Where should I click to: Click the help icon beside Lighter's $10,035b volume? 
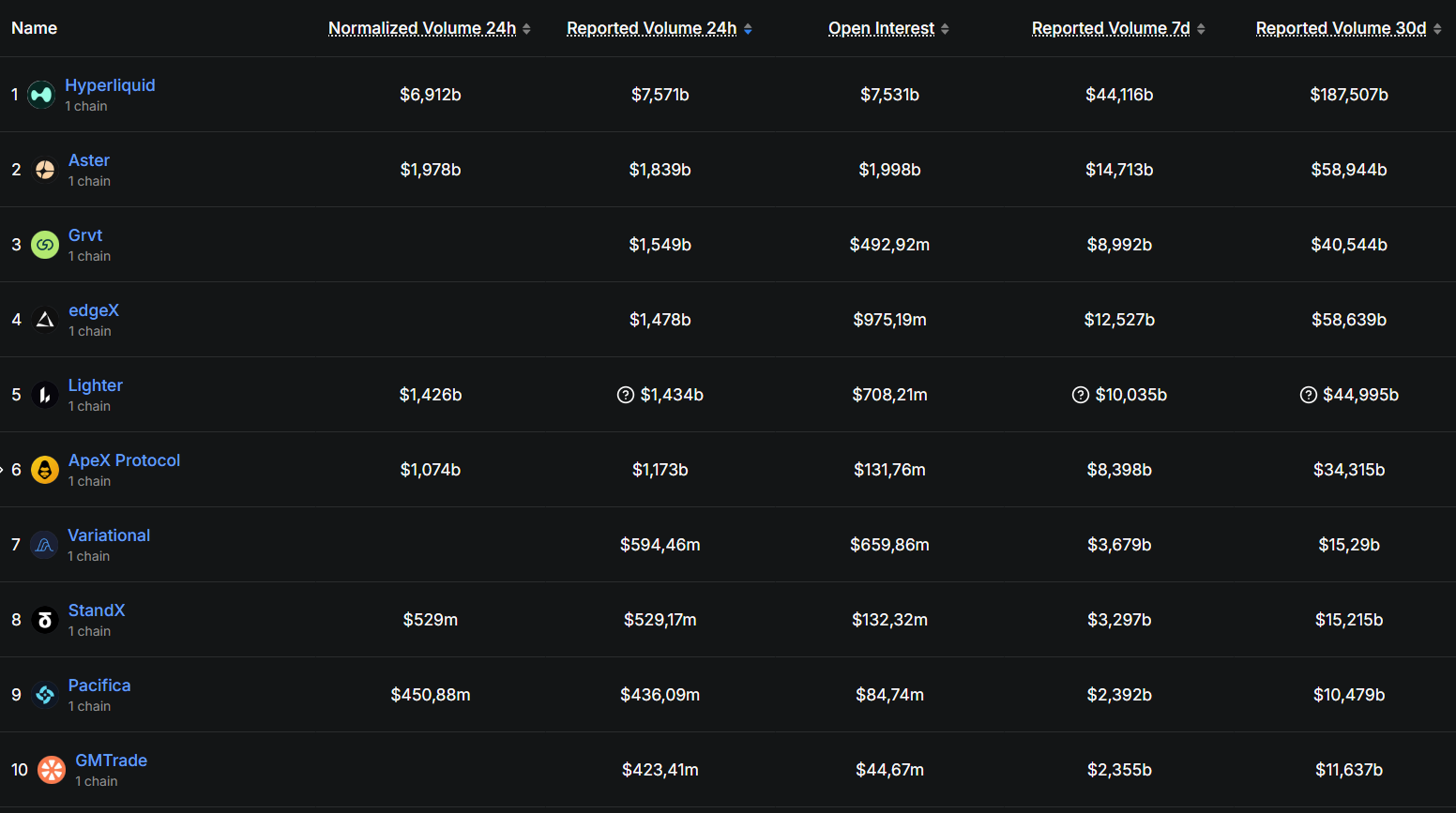pyautogui.click(x=1081, y=395)
